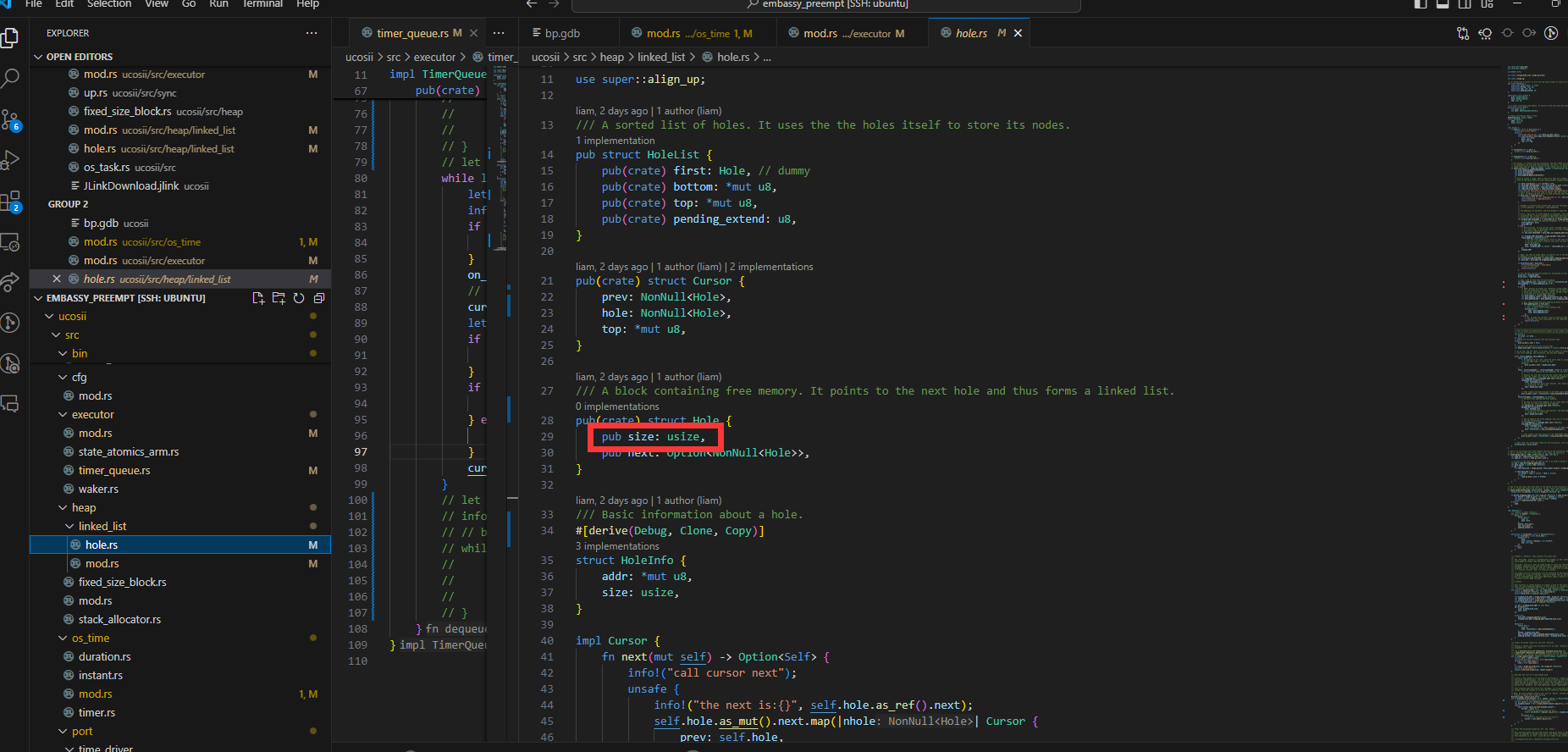Open the Run and Debug view

click(x=10, y=160)
